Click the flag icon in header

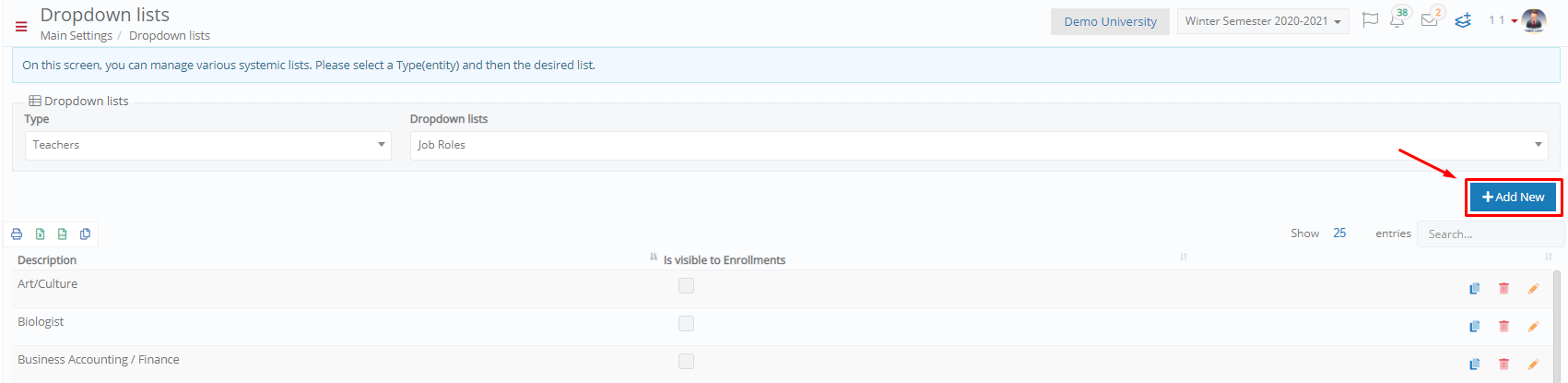click(x=1370, y=20)
